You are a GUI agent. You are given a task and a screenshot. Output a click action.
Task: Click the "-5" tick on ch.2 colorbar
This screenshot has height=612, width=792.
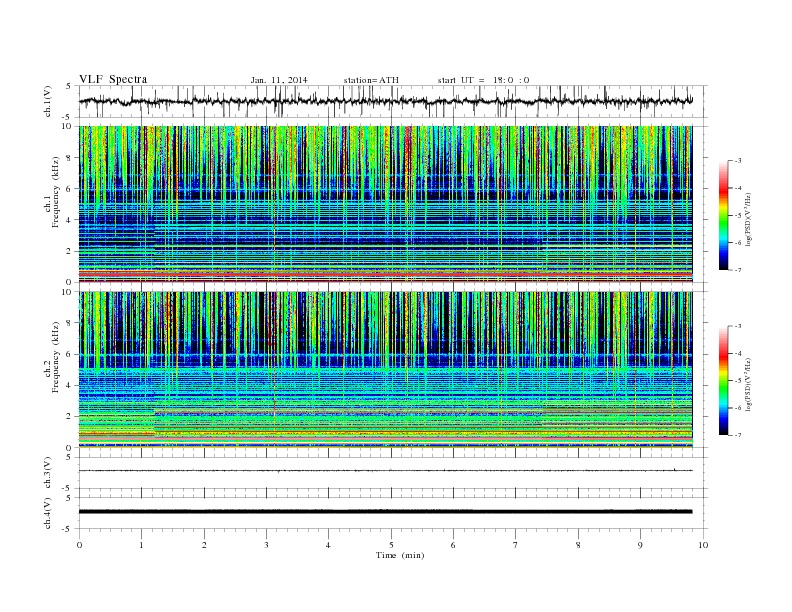pyautogui.click(x=737, y=381)
